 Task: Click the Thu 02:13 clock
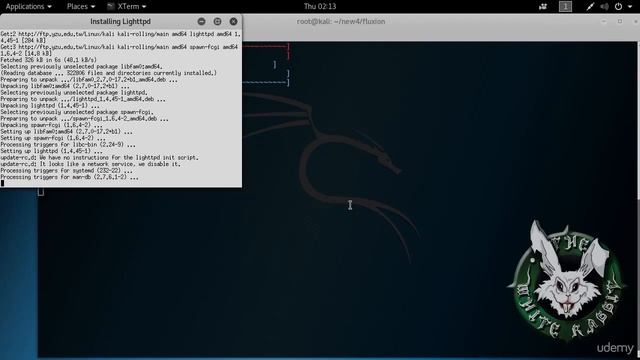[320, 6]
